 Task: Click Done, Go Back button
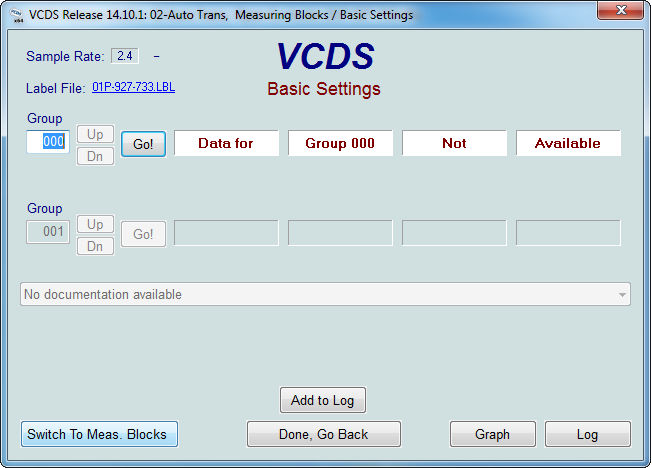coord(324,434)
